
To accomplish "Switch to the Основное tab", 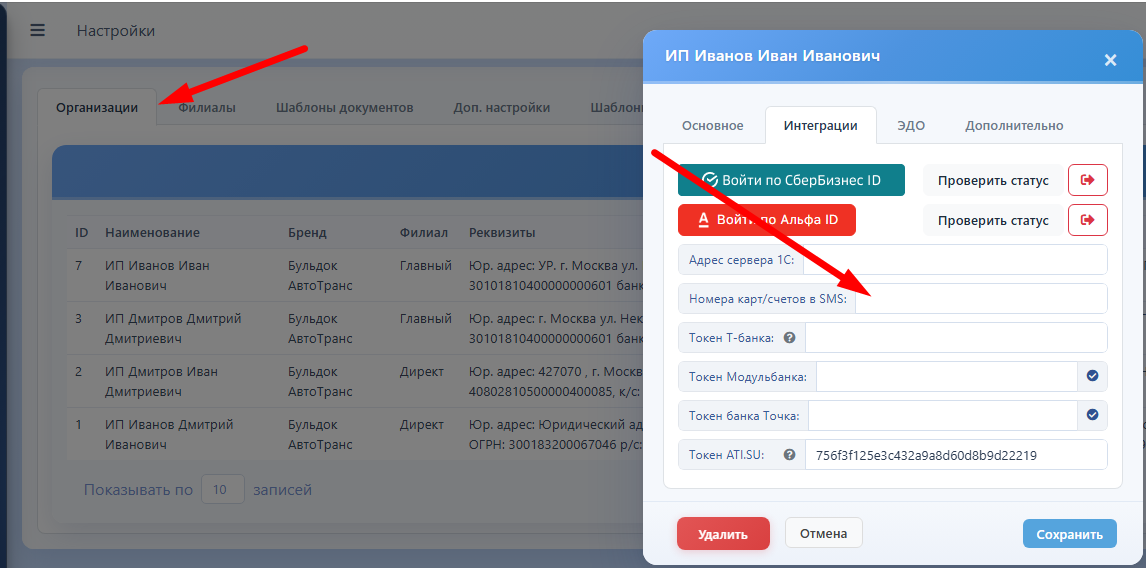I will pos(713,126).
